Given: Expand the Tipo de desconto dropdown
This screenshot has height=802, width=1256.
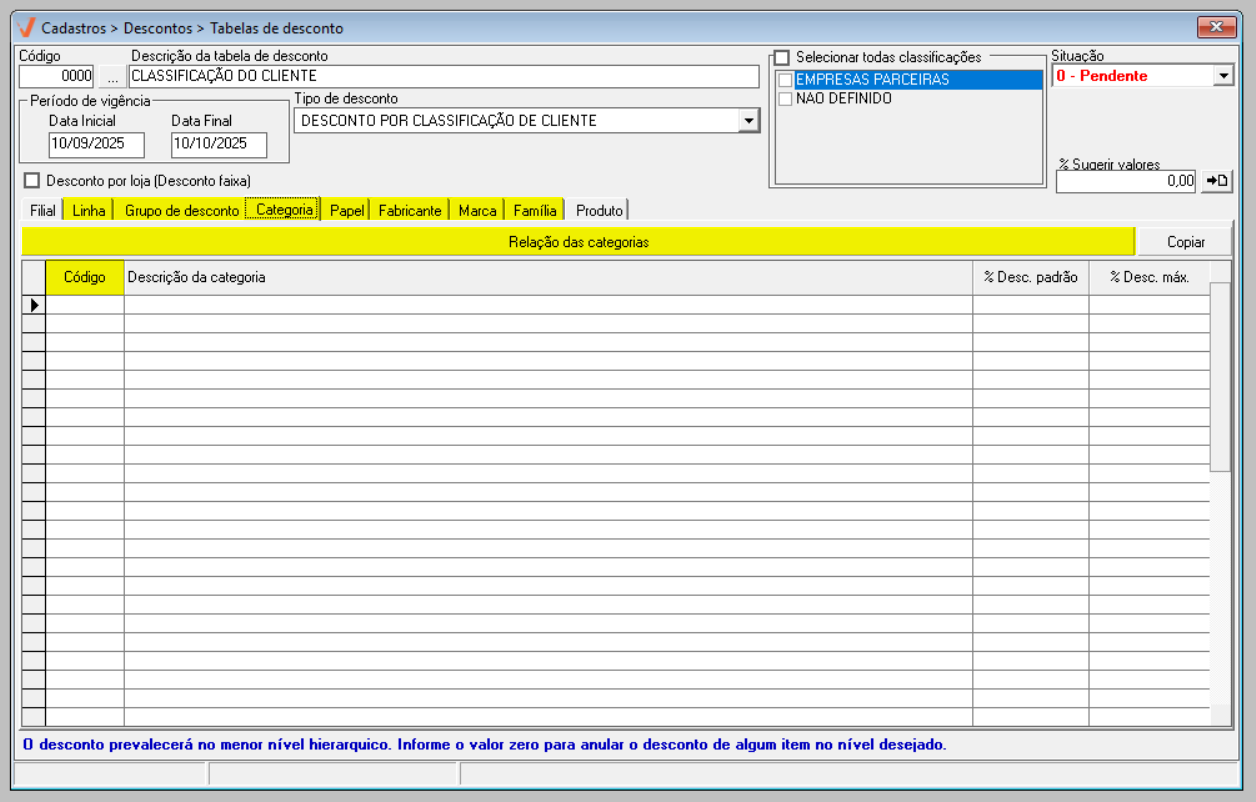Looking at the screenshot, I should pyautogui.click(x=748, y=121).
